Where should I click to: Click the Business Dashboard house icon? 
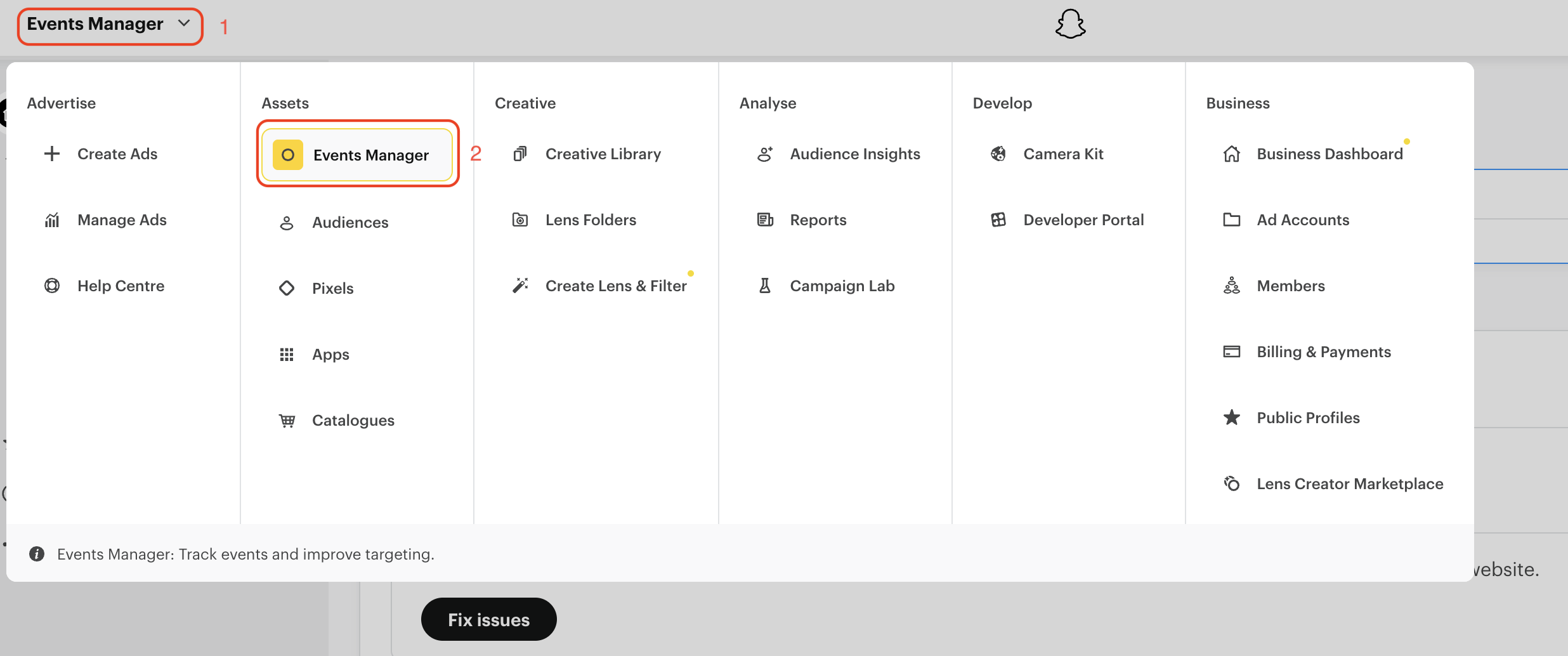1232,154
